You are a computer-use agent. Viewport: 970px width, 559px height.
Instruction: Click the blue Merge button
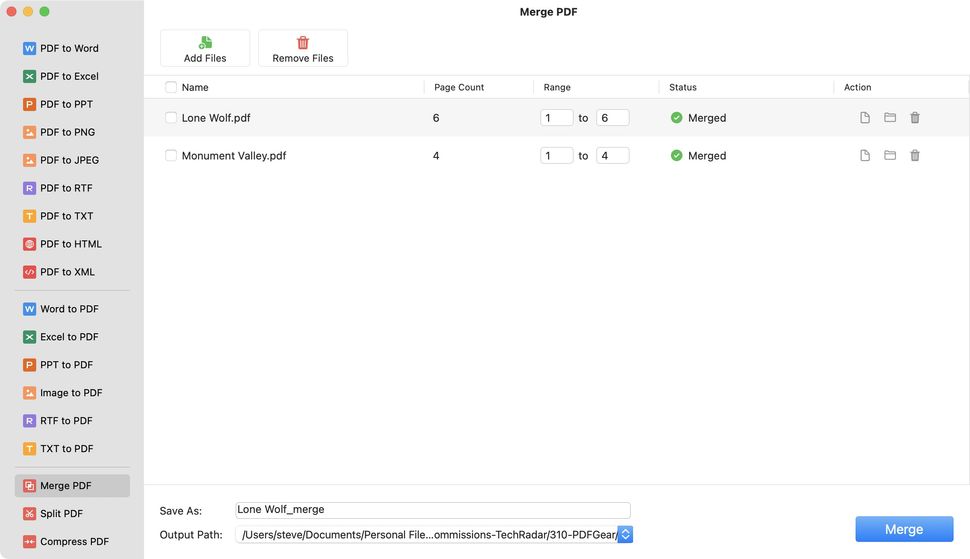point(904,529)
